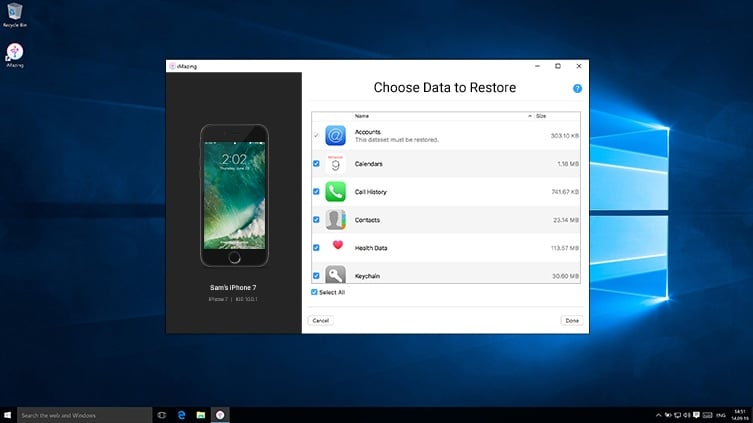Click the Accounts @ icon
753x423 pixels.
click(x=335, y=135)
